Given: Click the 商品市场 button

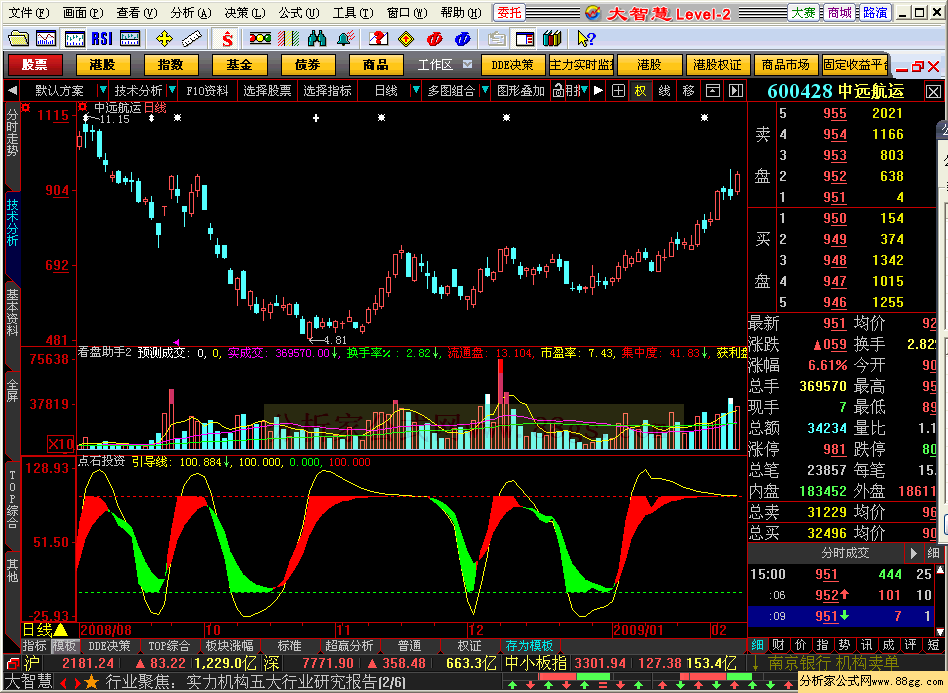Looking at the screenshot, I should coord(785,65).
